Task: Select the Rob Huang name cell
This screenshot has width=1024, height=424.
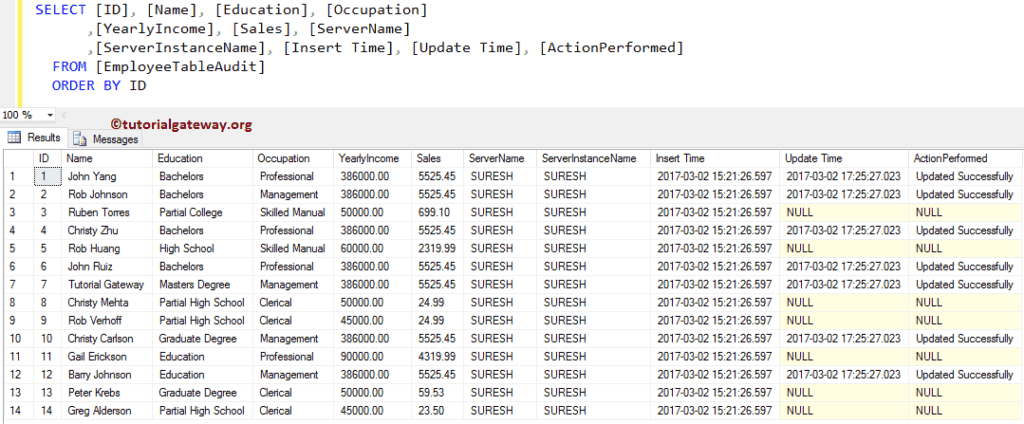Action: click(107, 248)
